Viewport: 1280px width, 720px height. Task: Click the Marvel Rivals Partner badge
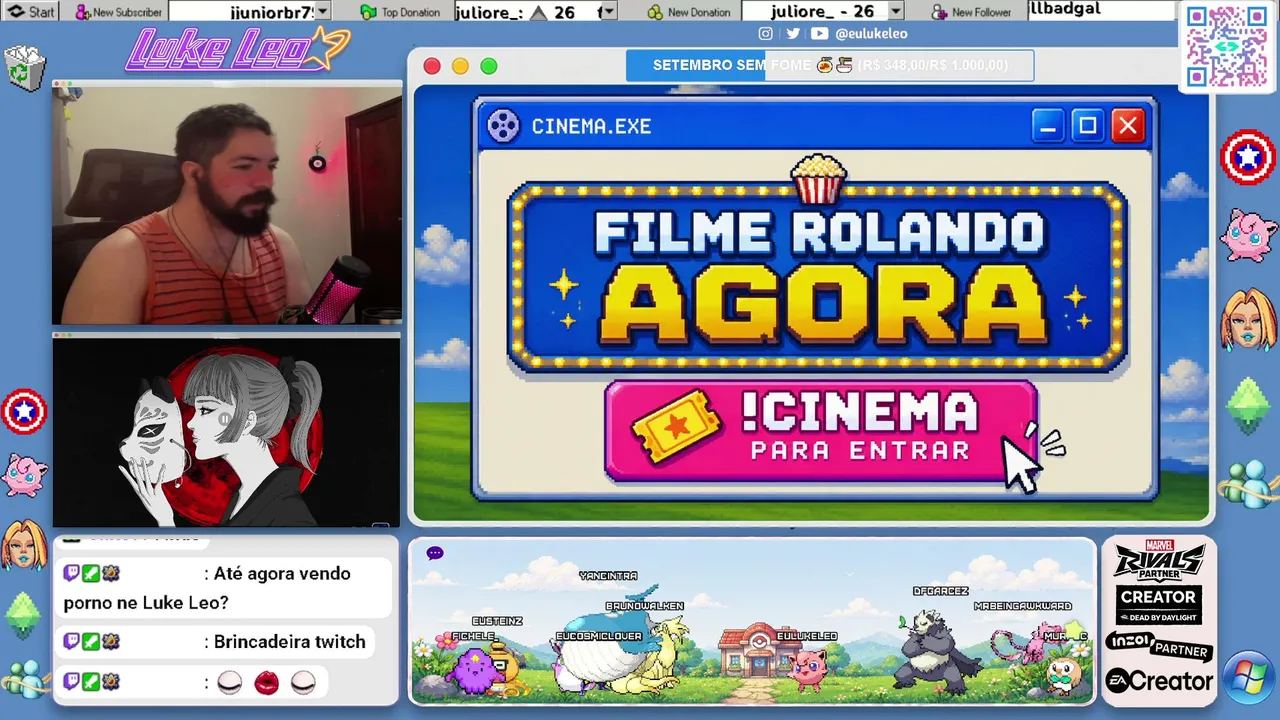[1159, 560]
